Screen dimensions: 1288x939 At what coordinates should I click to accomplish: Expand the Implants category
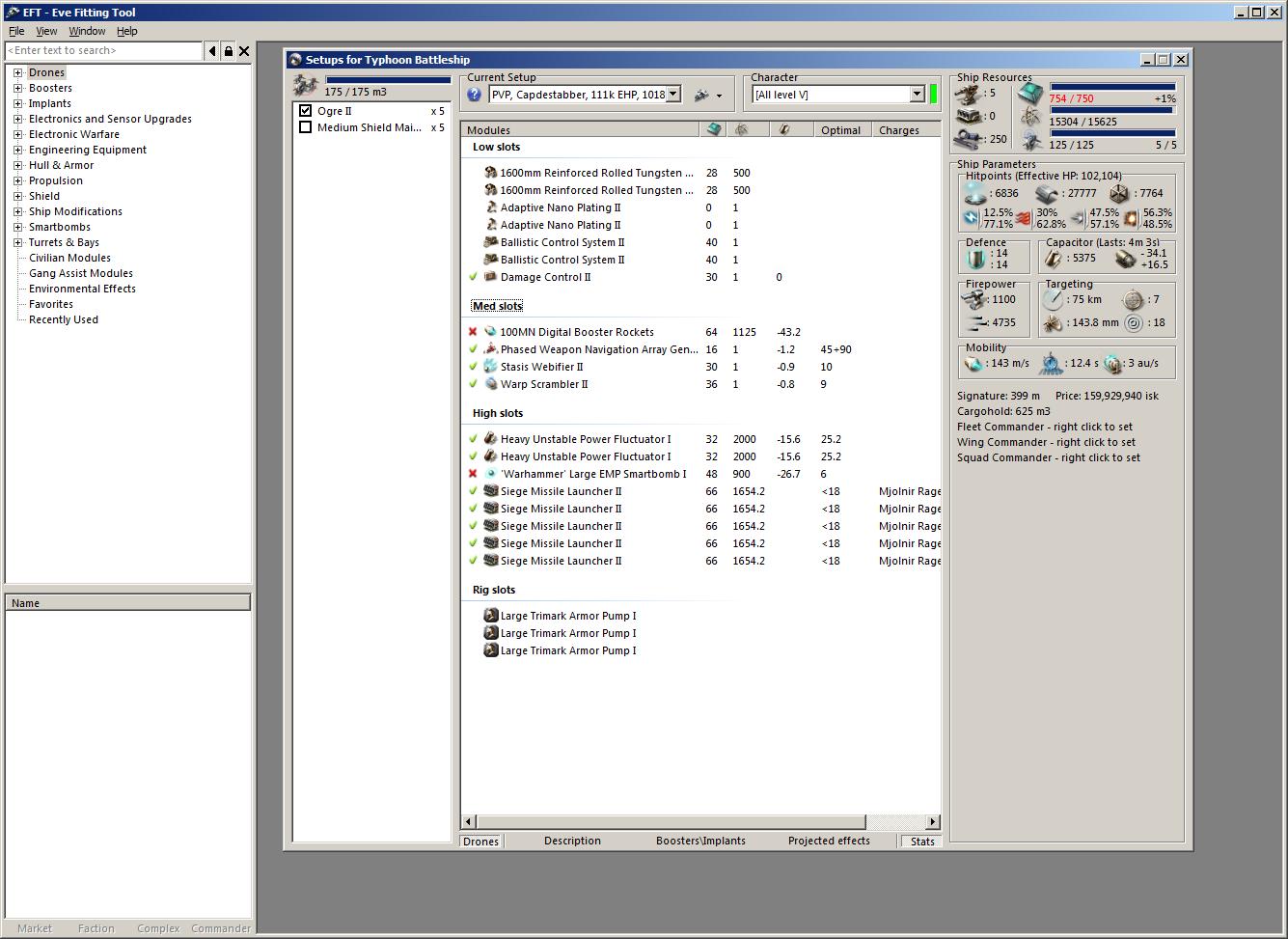click(17, 103)
